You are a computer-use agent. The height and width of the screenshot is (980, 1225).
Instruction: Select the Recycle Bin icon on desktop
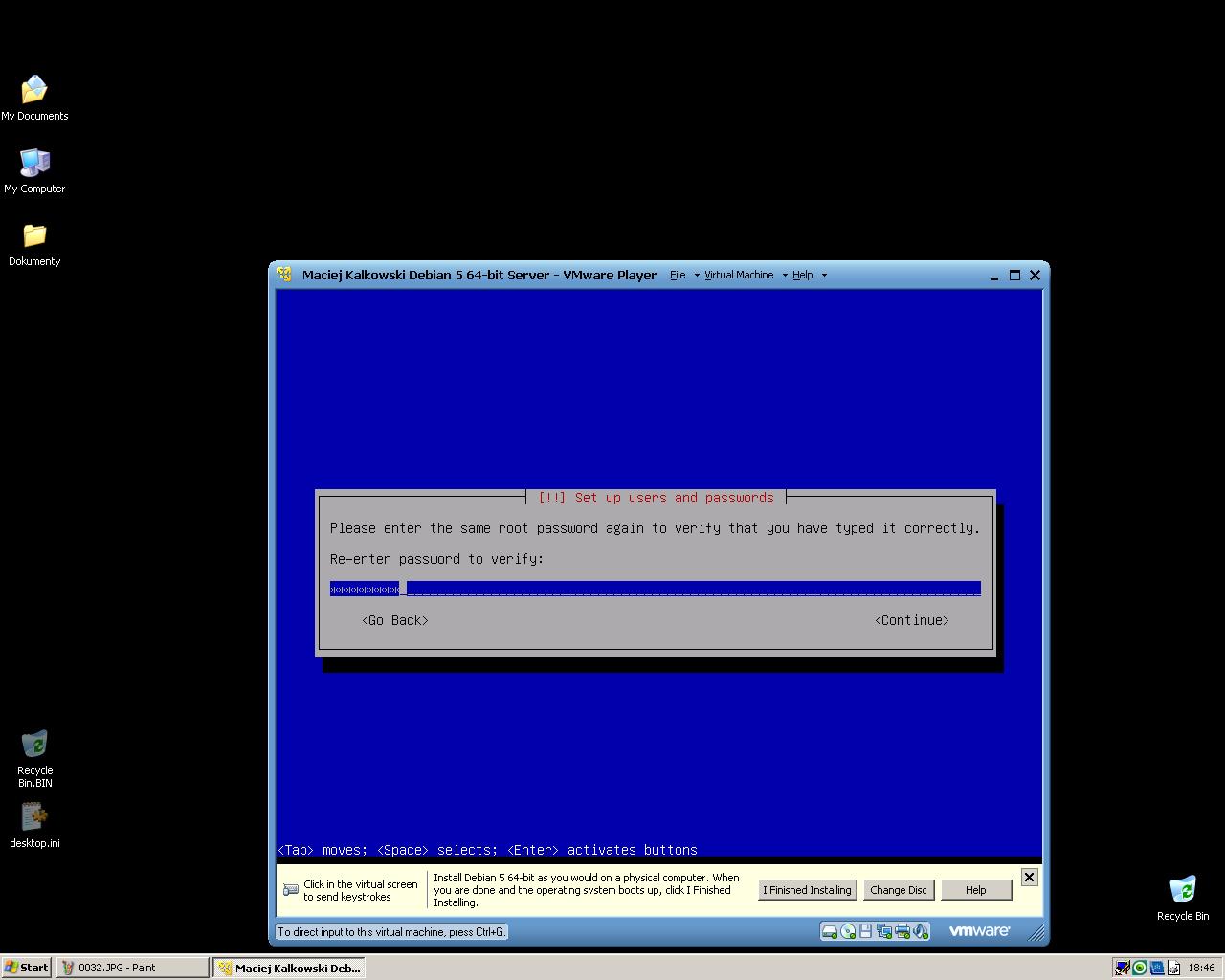[1183, 899]
